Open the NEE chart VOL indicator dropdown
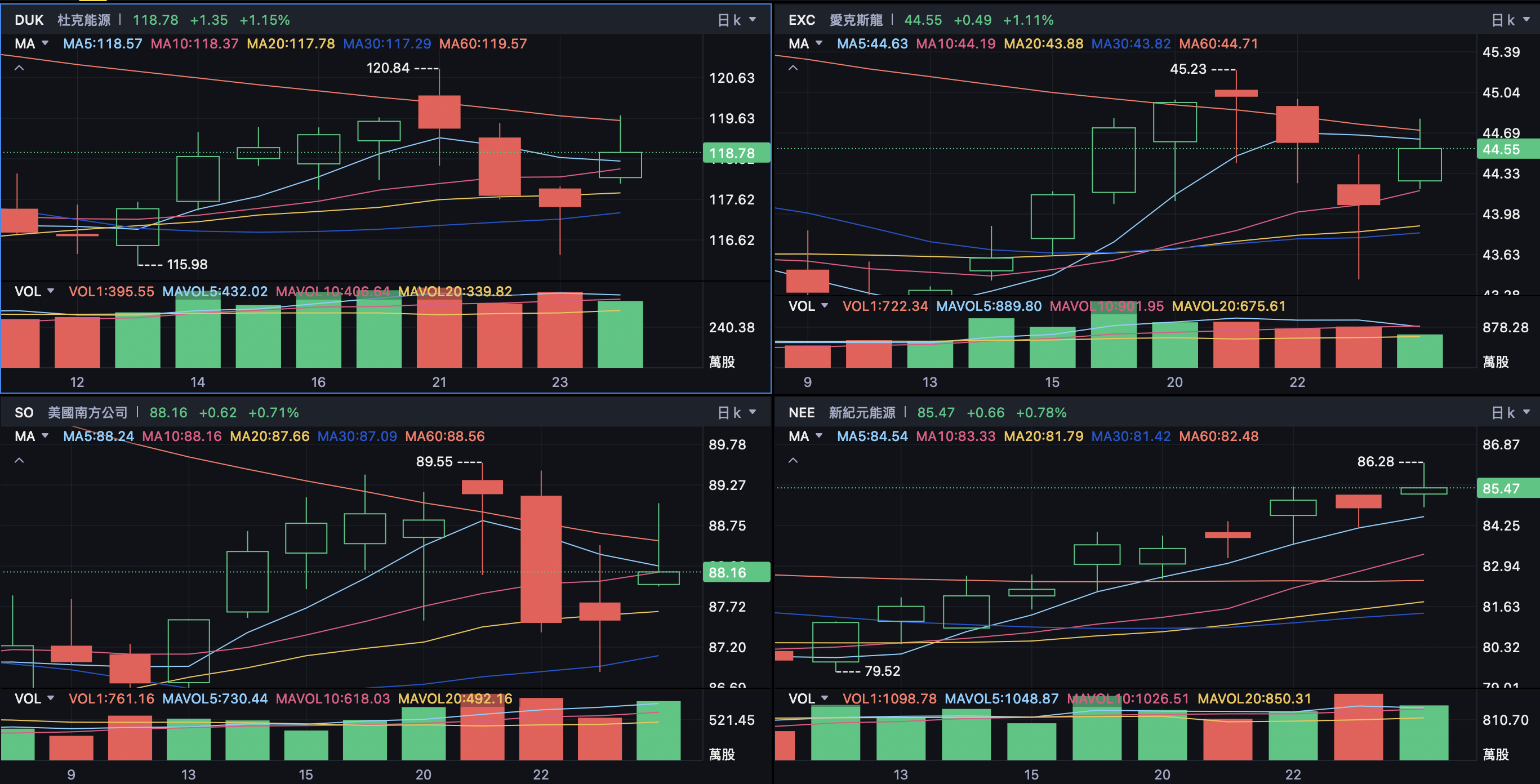The width and height of the screenshot is (1540, 784). (808, 698)
